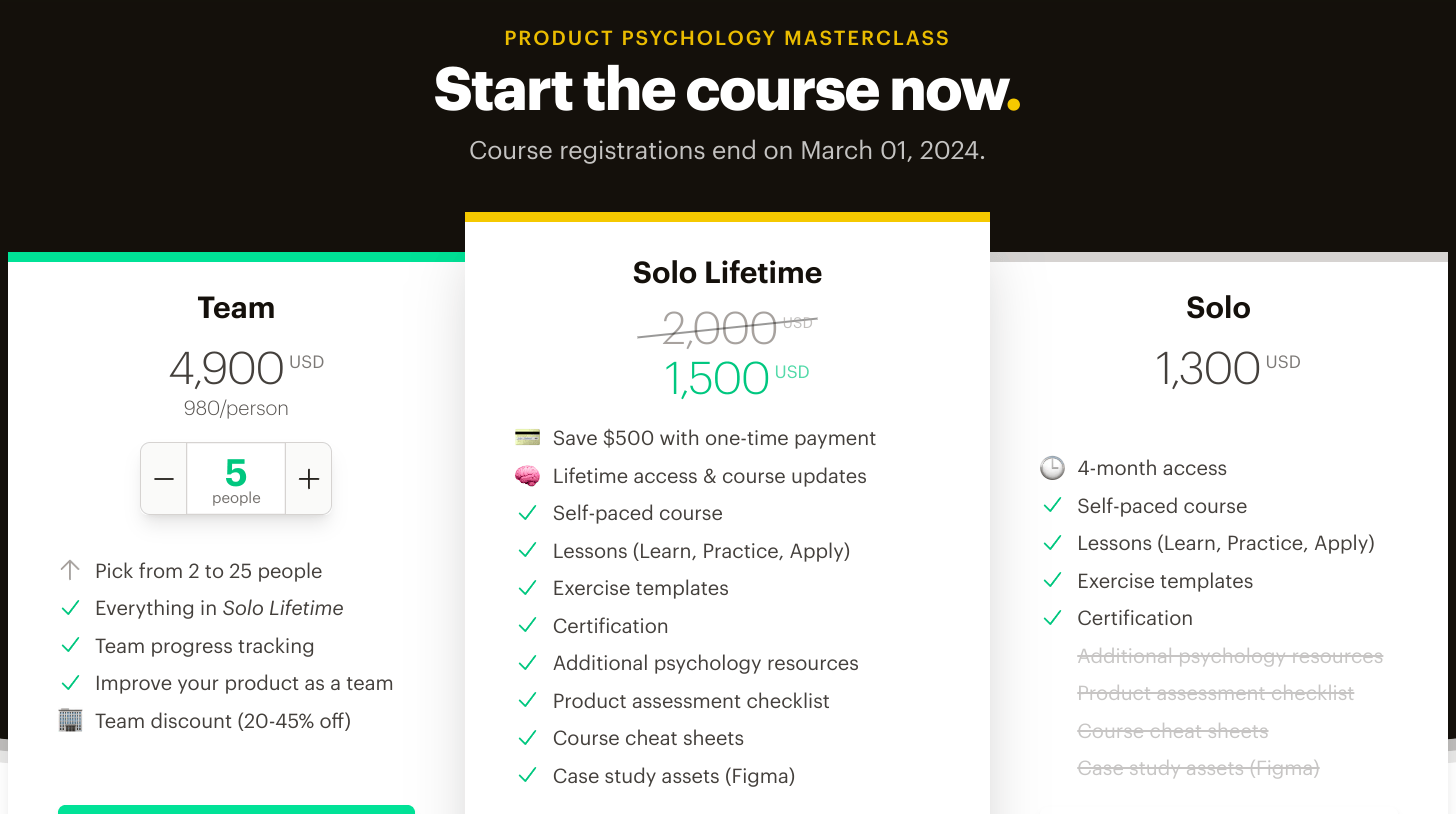This screenshot has height=814, width=1456.
Task: Click the up arrow icon by Pick from 2 to 25
Action: [70, 571]
